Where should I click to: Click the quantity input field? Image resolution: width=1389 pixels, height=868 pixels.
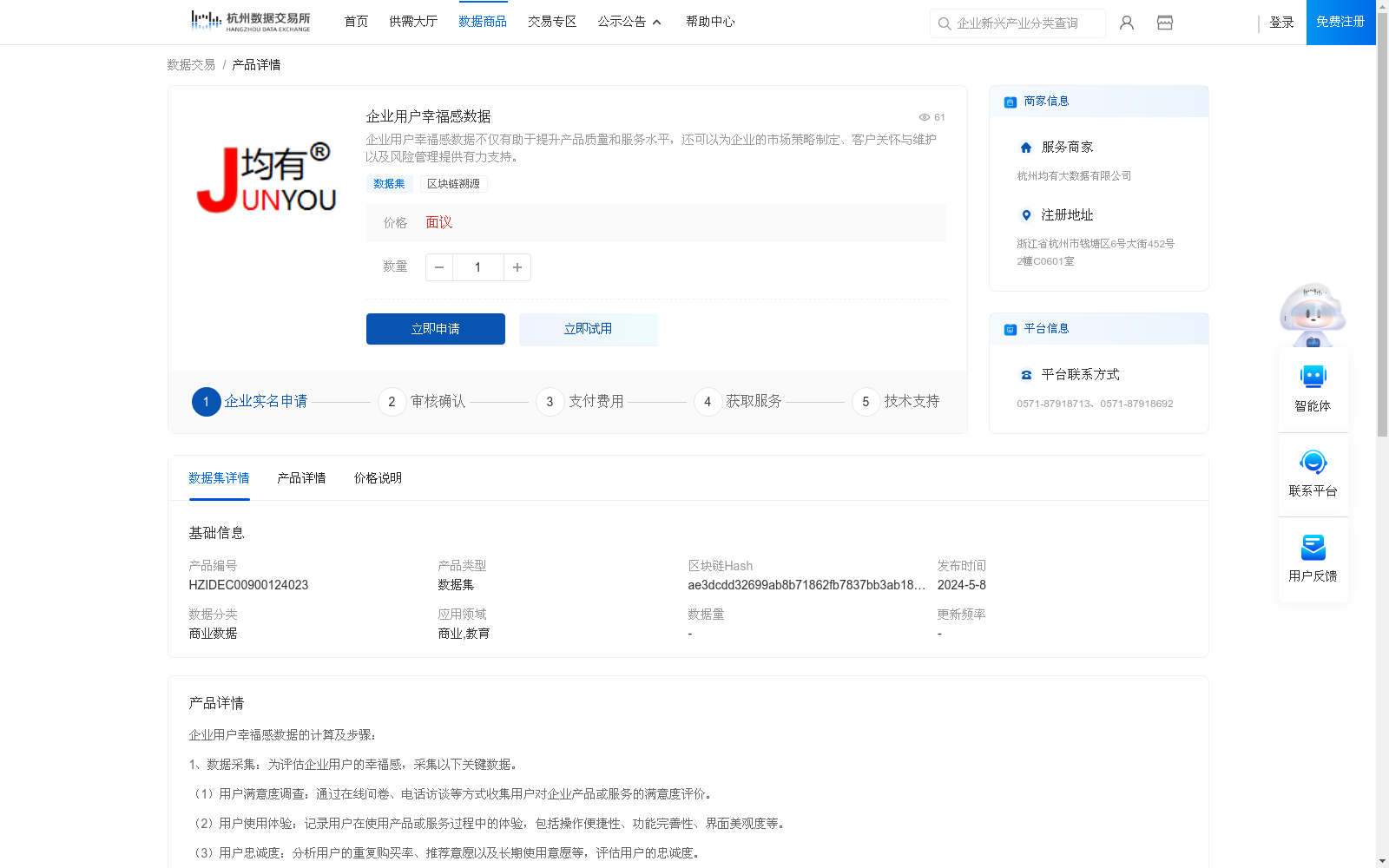click(x=477, y=267)
